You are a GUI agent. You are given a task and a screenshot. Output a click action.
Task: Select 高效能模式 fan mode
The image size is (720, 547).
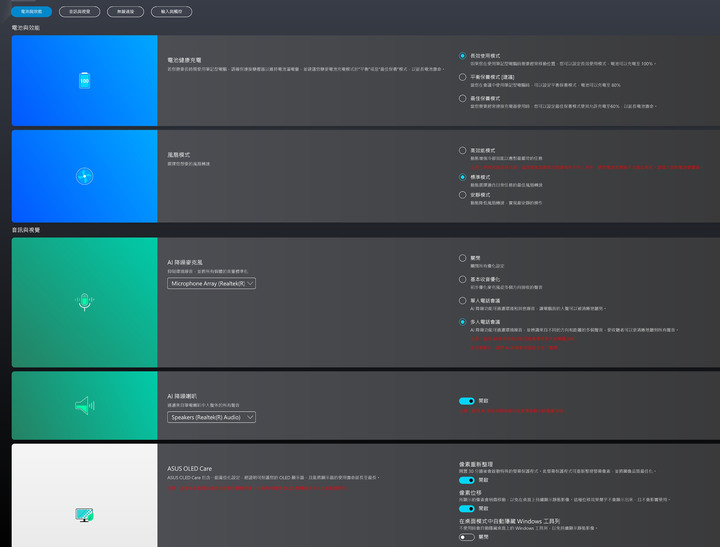(x=462, y=150)
